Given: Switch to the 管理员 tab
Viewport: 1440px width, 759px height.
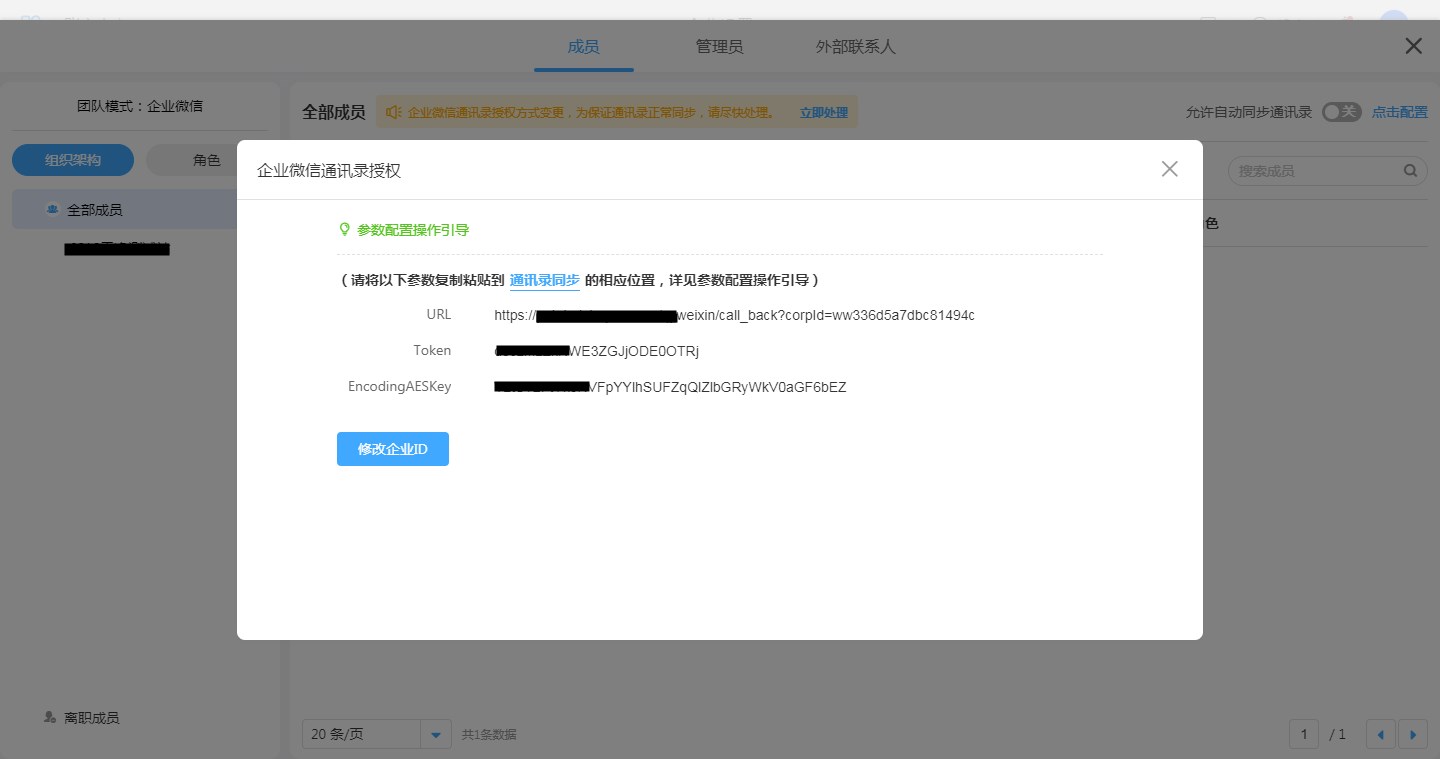Looking at the screenshot, I should click(719, 47).
